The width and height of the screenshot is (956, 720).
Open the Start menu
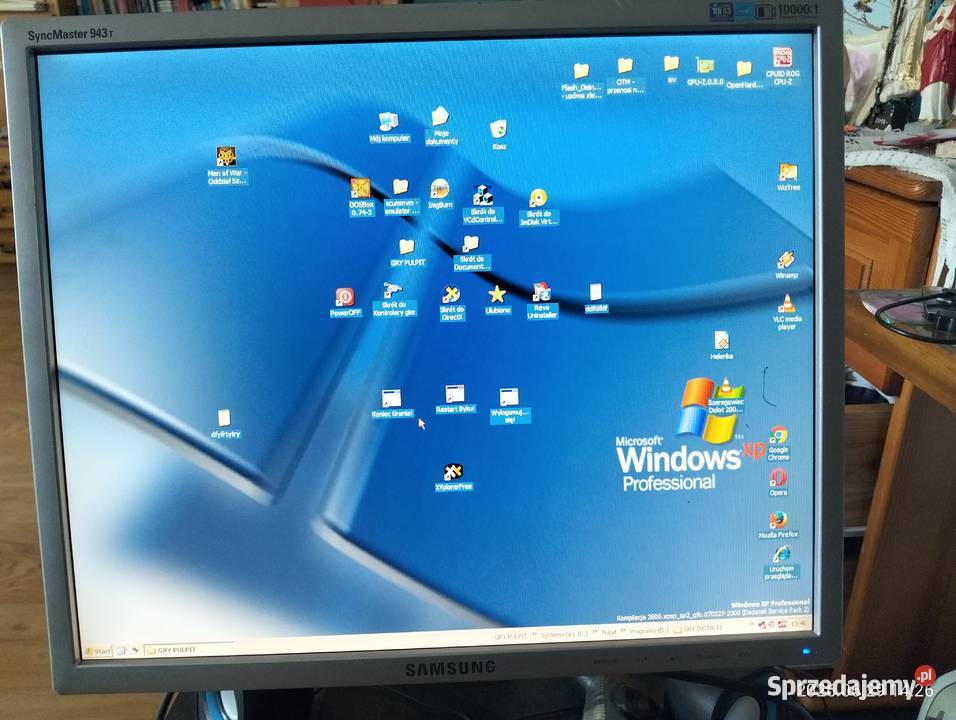[98, 651]
